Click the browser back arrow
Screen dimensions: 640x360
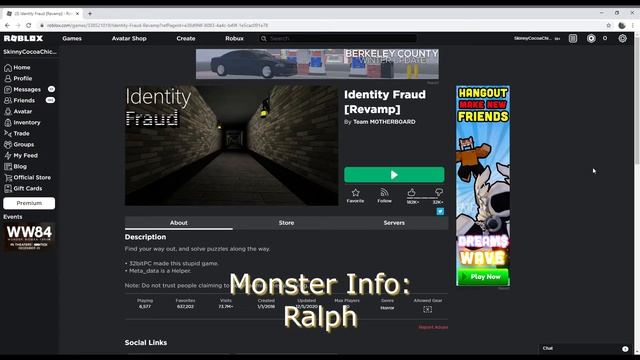coord(7,25)
